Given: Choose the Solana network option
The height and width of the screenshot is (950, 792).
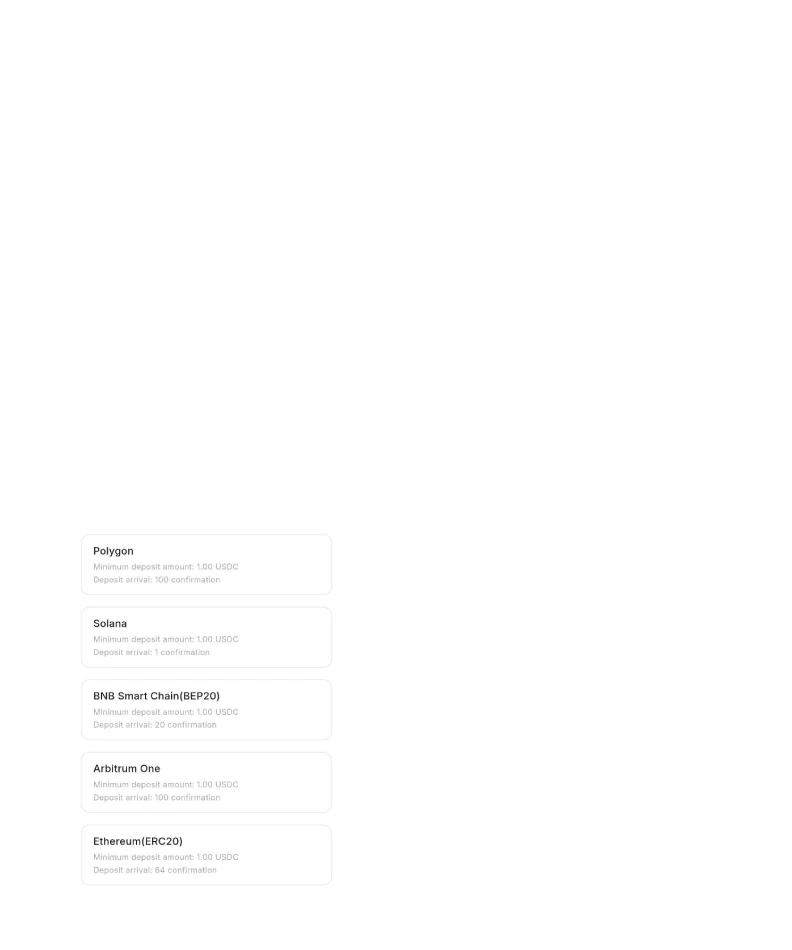Looking at the screenshot, I should tap(206, 637).
